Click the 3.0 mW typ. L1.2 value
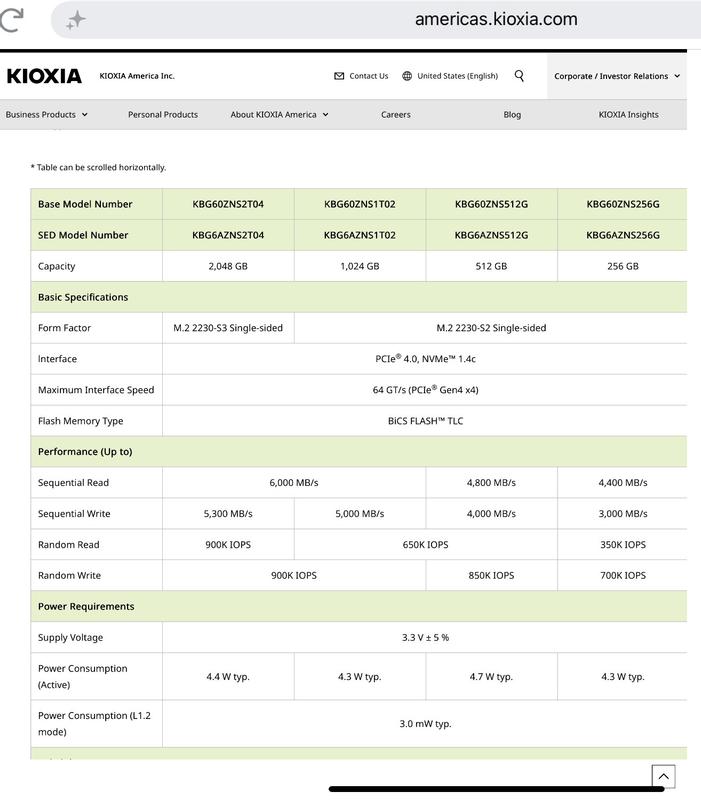The height and width of the screenshot is (800, 701). [x=425, y=724]
